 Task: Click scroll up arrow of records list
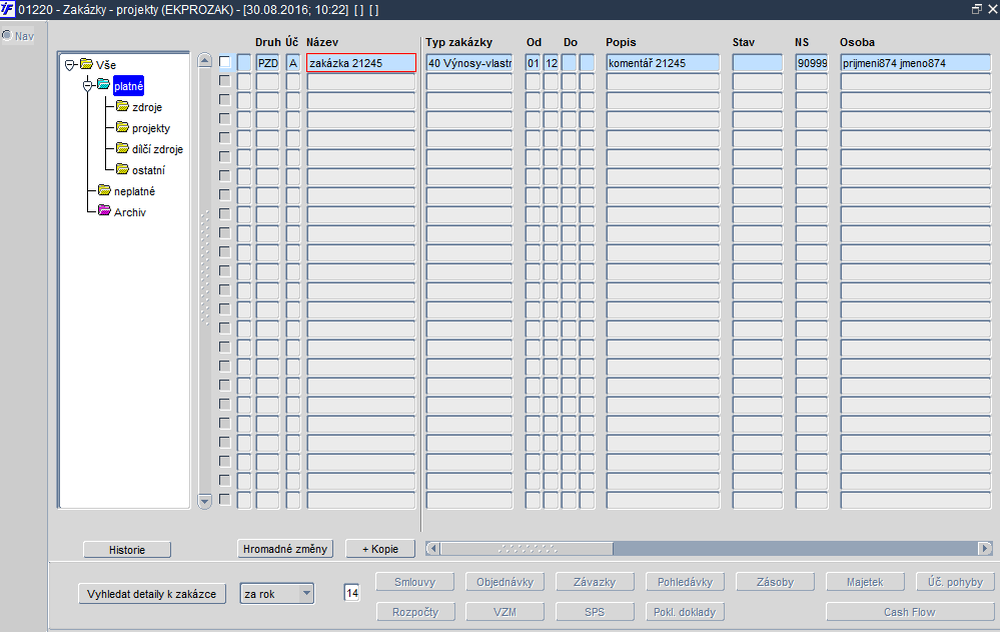point(205,61)
